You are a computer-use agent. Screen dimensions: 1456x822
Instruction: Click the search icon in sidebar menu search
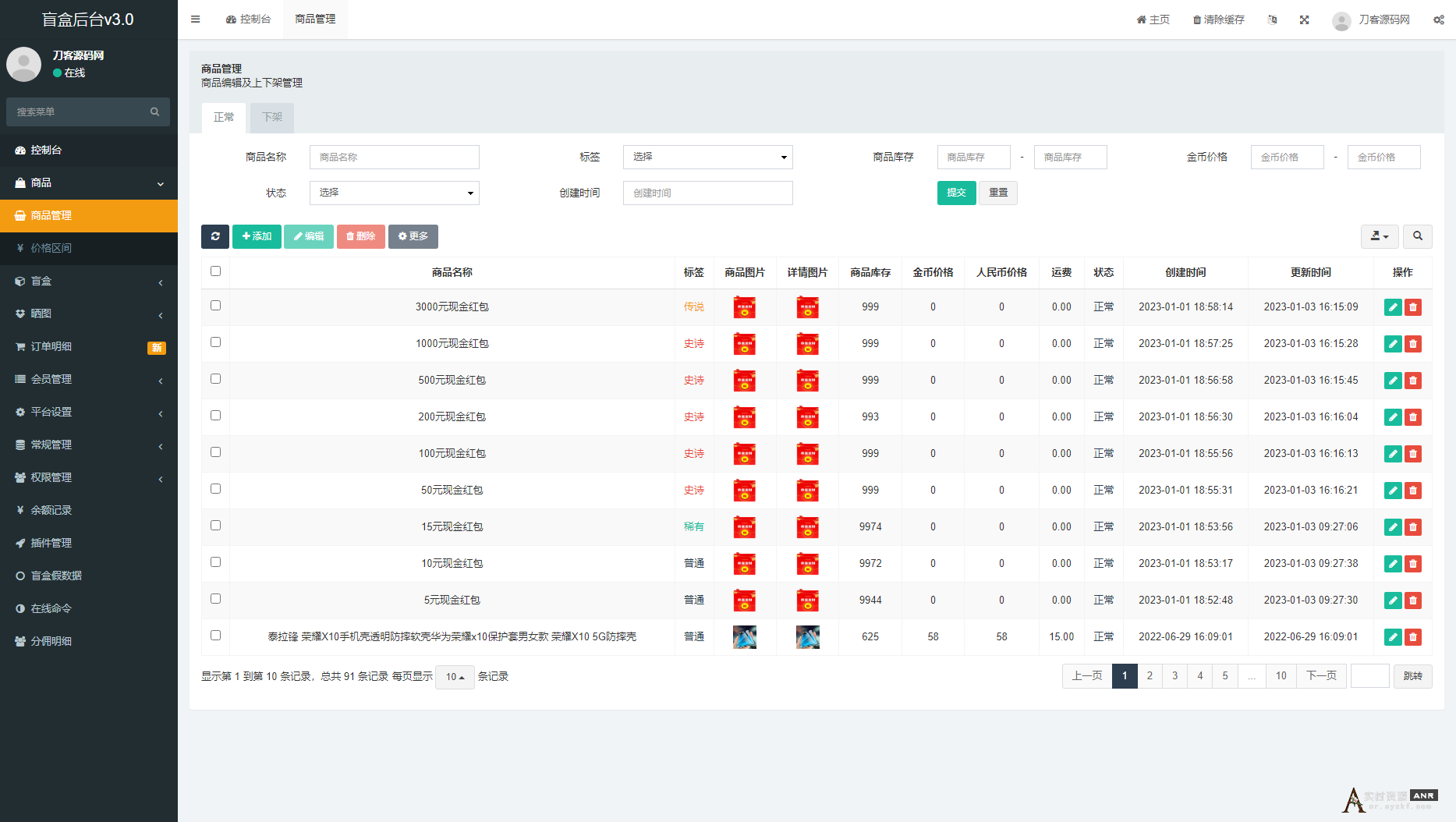pyautogui.click(x=154, y=112)
